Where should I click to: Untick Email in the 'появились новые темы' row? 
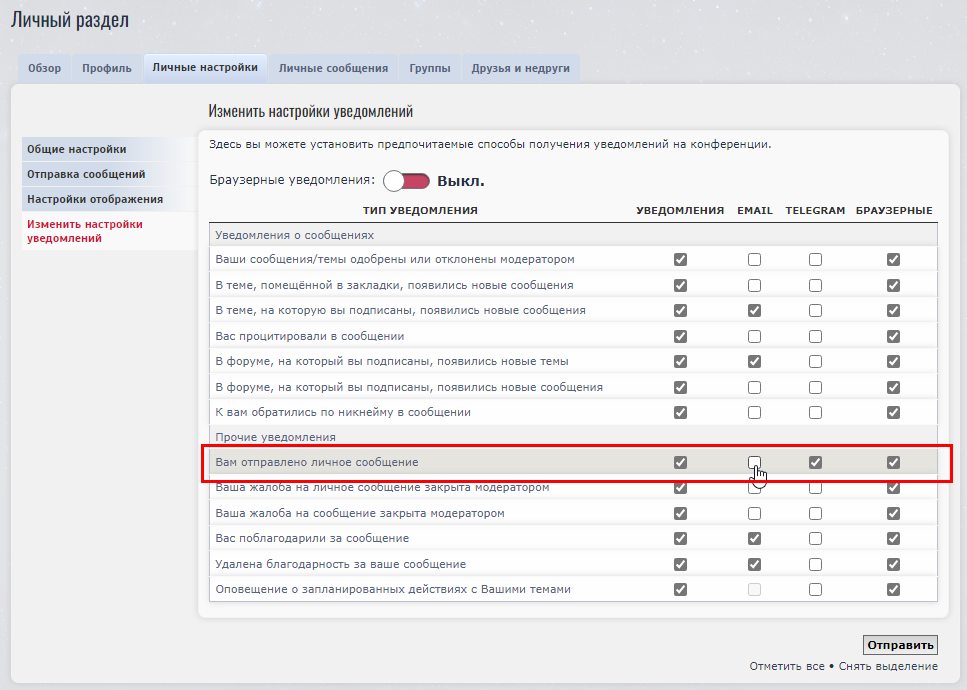754,361
